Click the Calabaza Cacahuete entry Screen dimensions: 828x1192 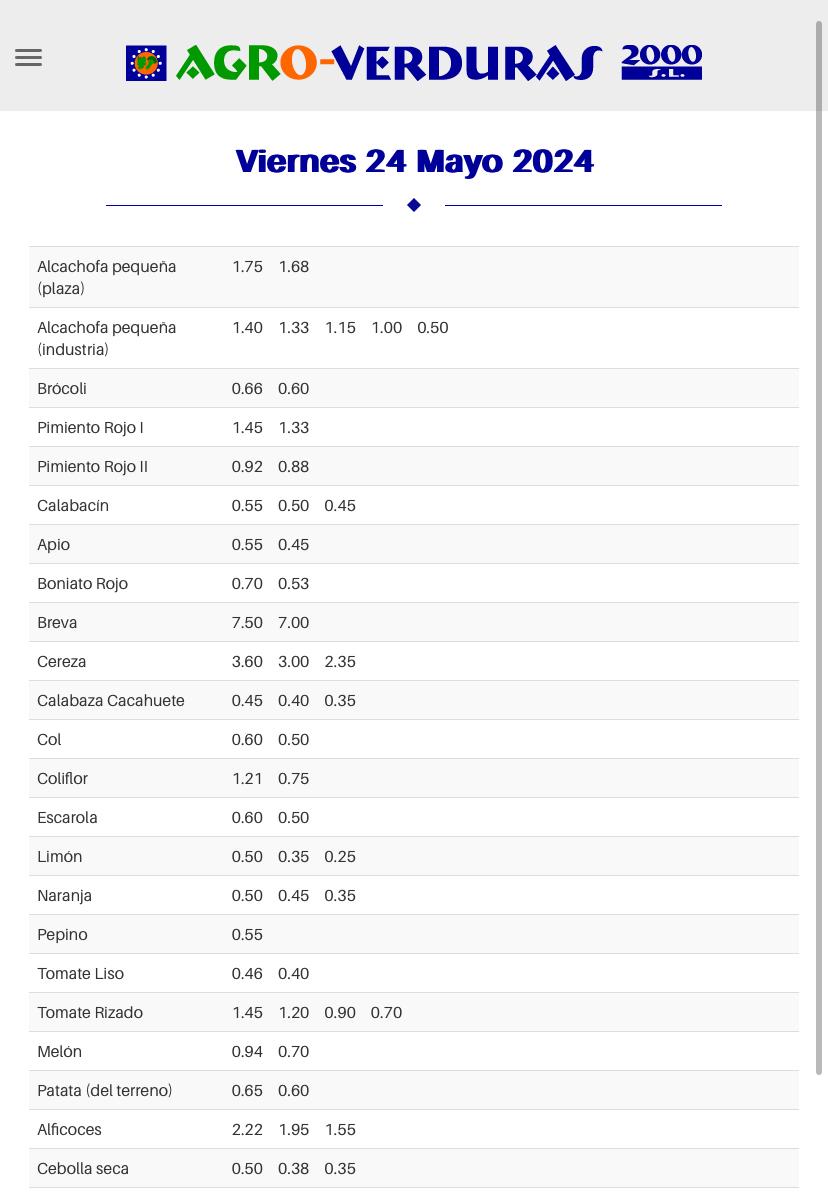point(111,701)
